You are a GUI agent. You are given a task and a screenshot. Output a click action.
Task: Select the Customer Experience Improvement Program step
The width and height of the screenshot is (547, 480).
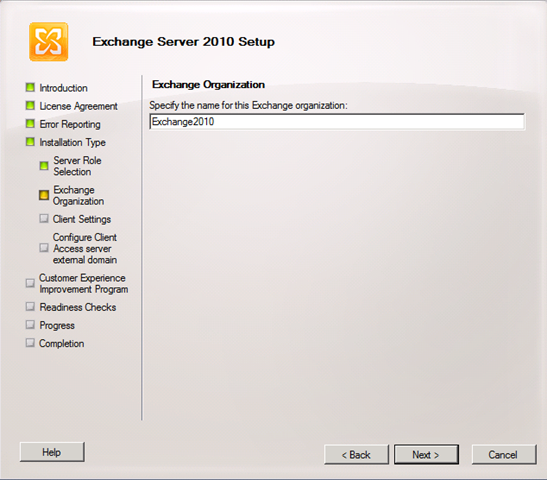click(83, 284)
